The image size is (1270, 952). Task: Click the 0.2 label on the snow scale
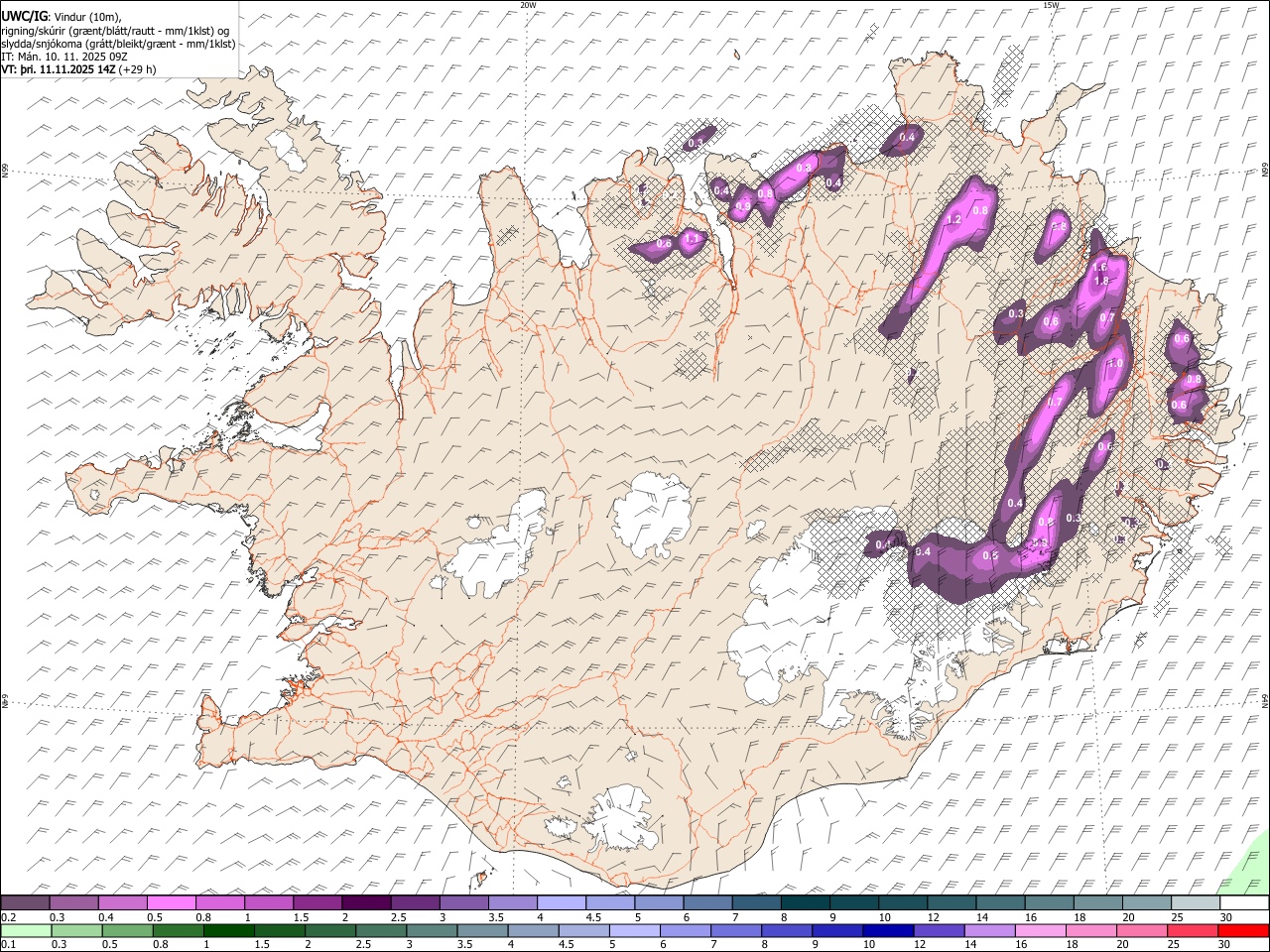pyautogui.click(x=8, y=916)
